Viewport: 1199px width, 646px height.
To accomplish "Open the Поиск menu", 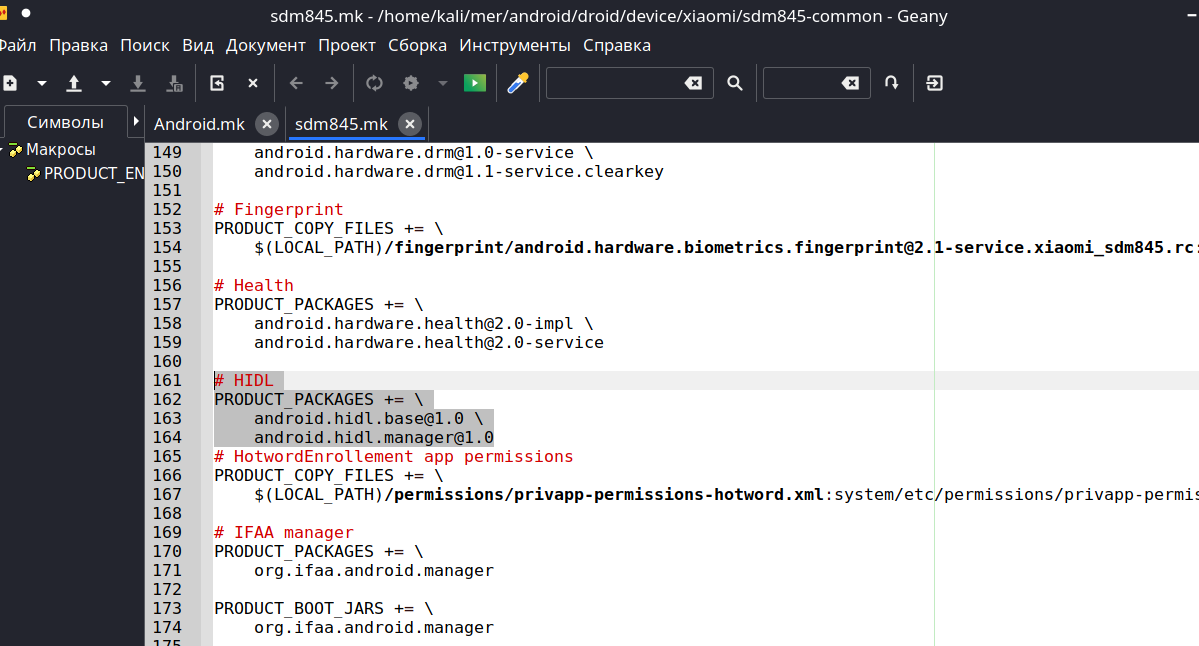I will pos(145,45).
